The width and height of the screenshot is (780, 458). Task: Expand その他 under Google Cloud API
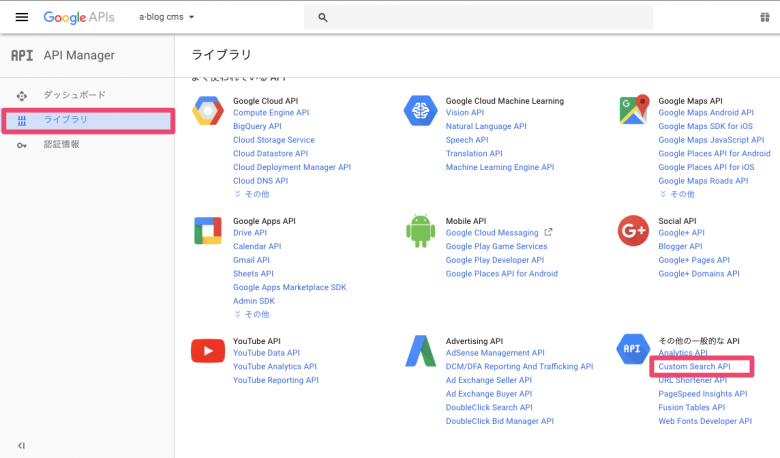[251, 194]
